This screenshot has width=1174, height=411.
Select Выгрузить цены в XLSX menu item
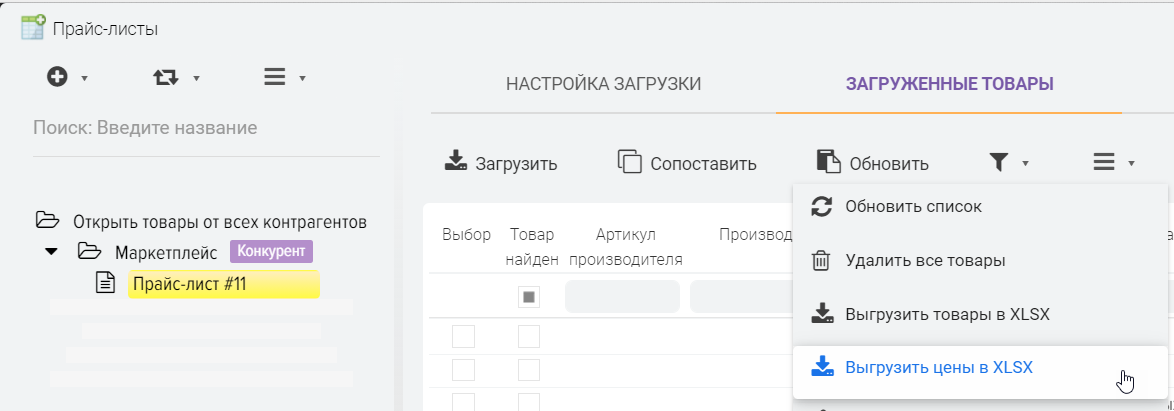tap(938, 368)
